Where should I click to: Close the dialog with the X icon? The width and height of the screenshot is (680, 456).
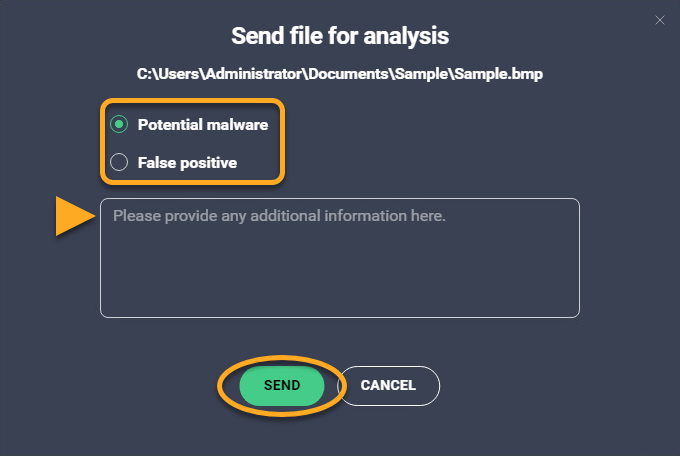point(659,19)
